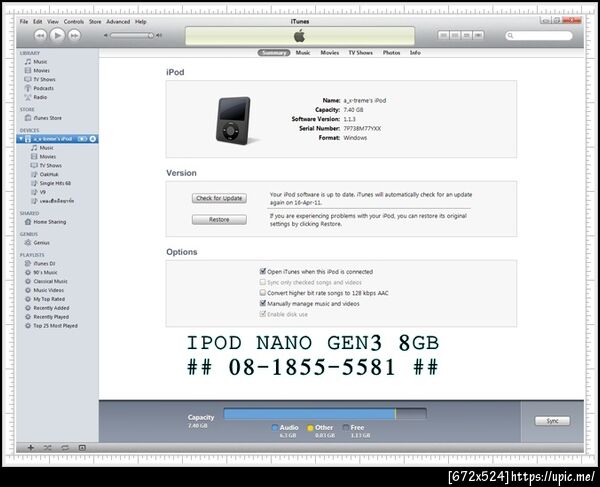Toggle Enable disk use checkbox
The width and height of the screenshot is (600, 487).
(262, 314)
